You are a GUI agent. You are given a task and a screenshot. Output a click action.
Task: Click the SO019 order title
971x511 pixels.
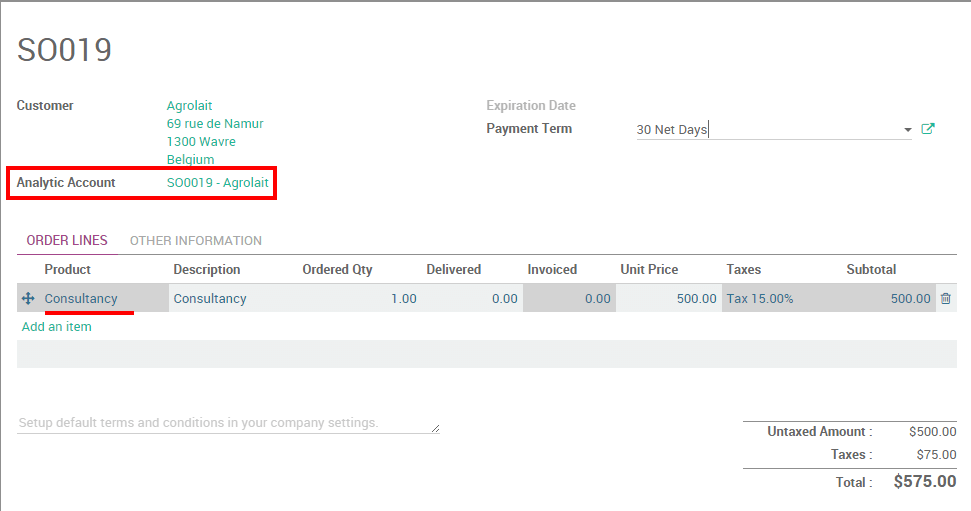(64, 50)
